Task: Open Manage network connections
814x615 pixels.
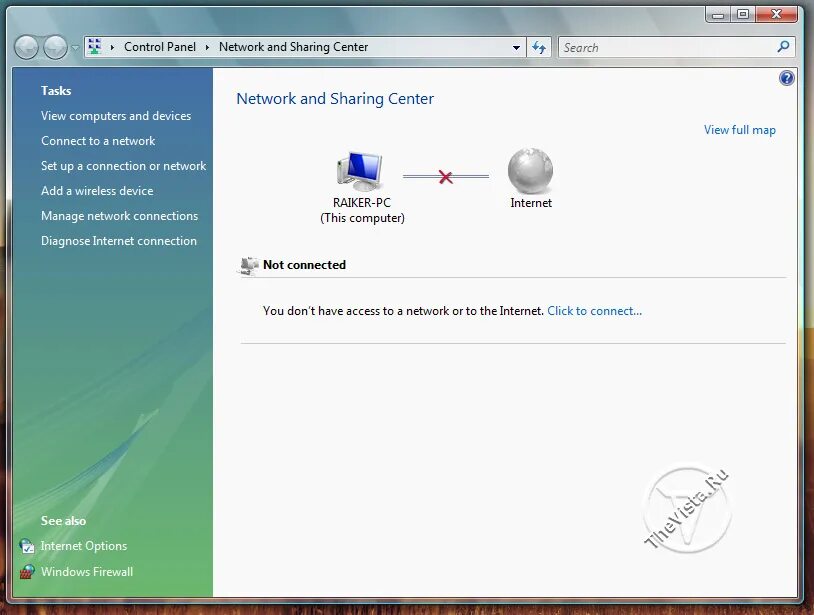Action: [x=119, y=216]
